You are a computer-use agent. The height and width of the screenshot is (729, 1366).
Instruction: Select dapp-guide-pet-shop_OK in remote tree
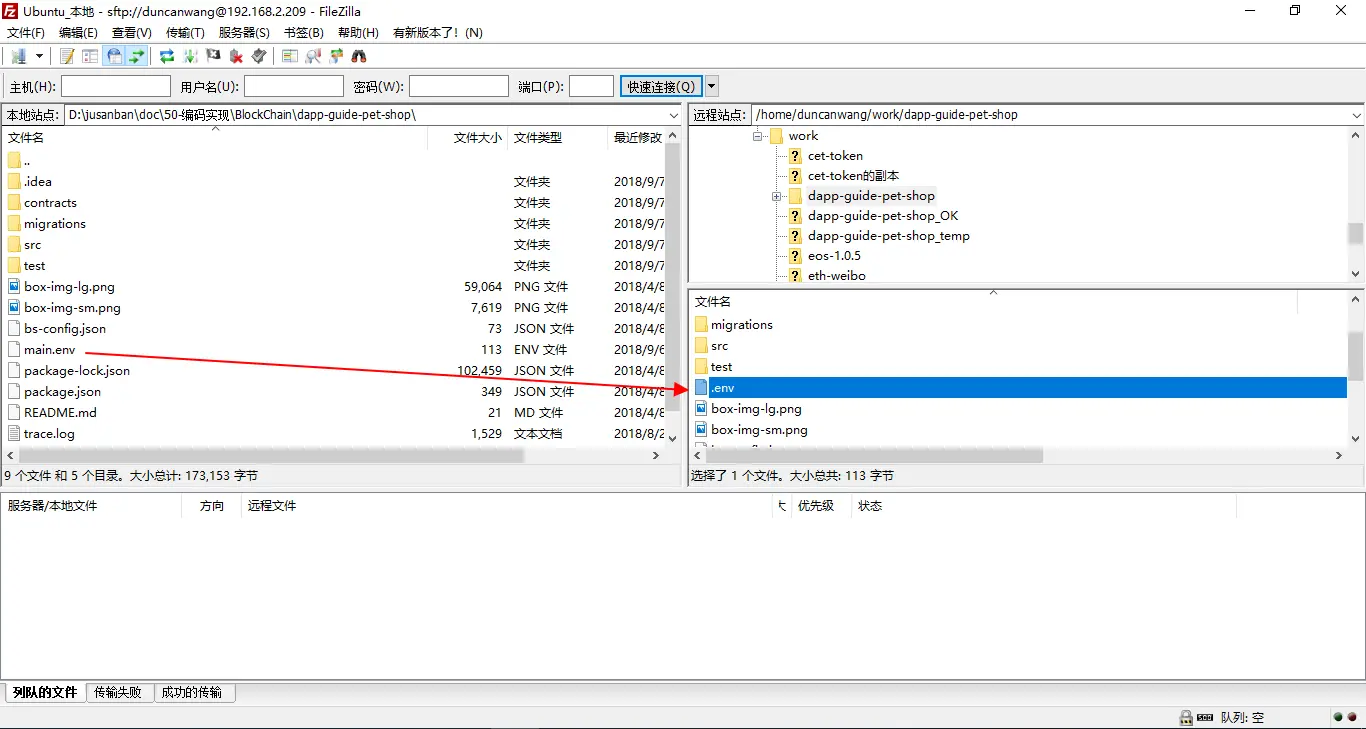tap(883, 216)
